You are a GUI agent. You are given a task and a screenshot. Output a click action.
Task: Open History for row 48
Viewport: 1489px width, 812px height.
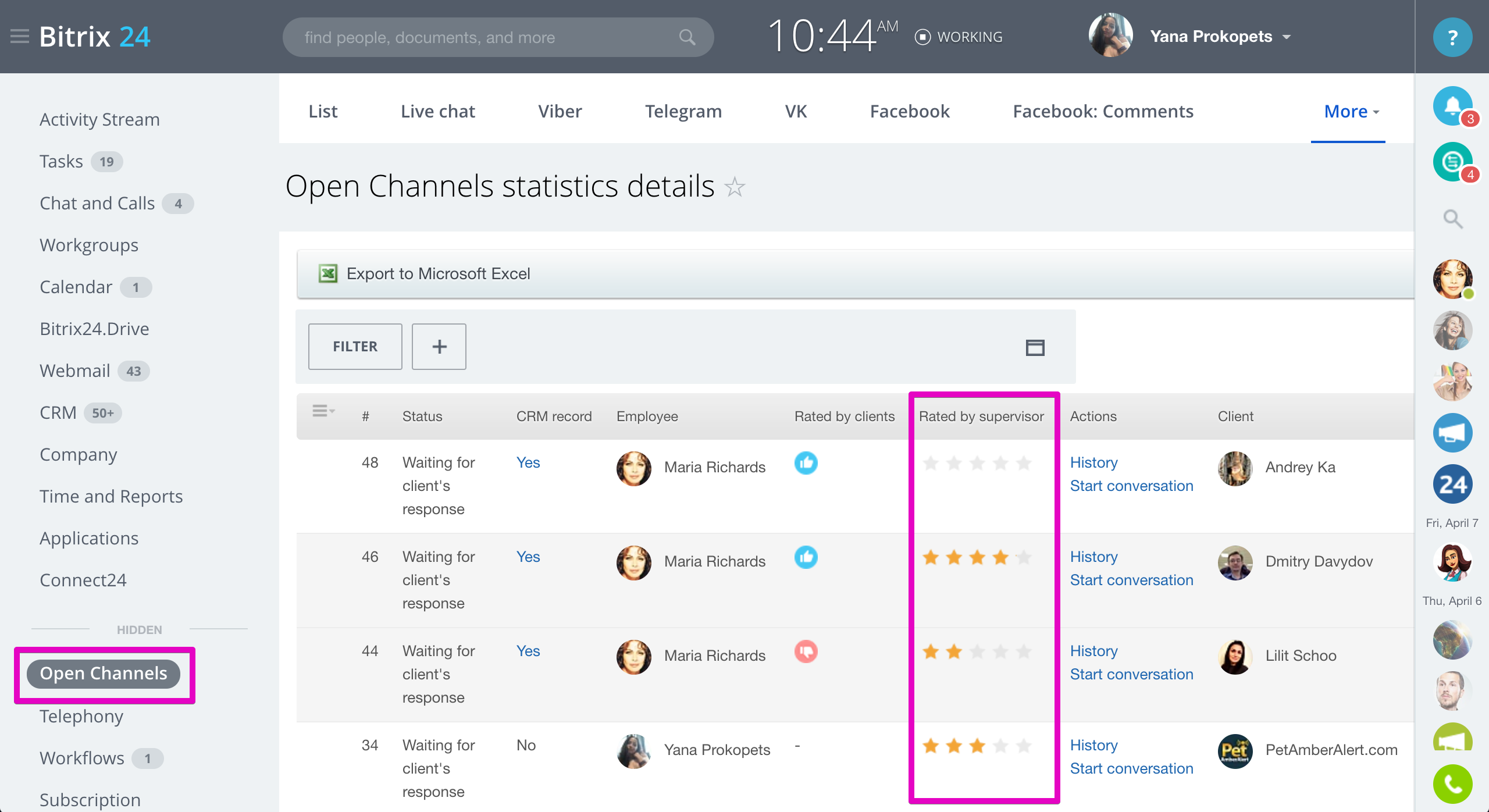1093,462
